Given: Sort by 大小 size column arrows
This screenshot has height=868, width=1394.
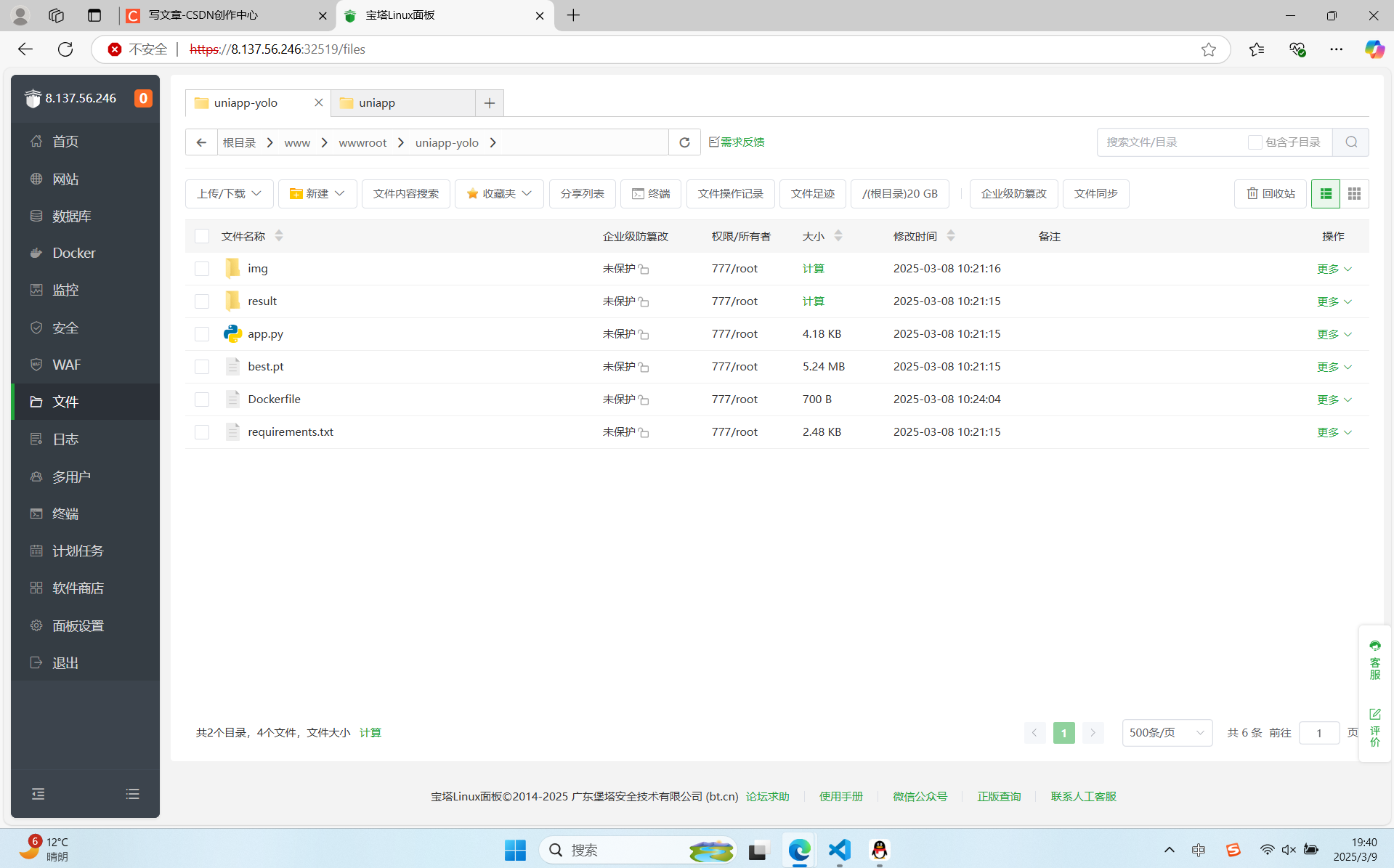Looking at the screenshot, I should coord(838,236).
